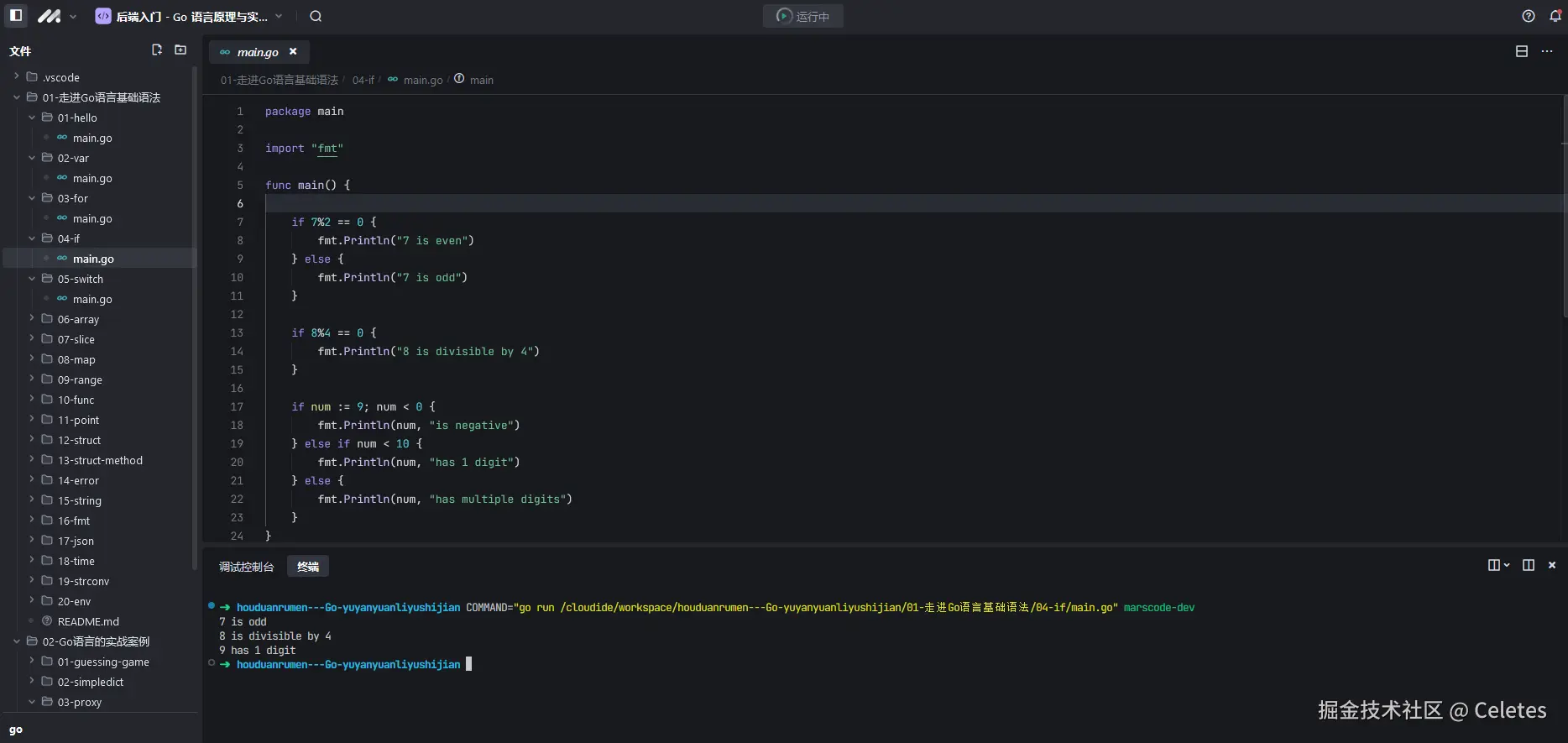Switch to the 调试控制台 tab
The height and width of the screenshot is (743, 1568).
246,567
